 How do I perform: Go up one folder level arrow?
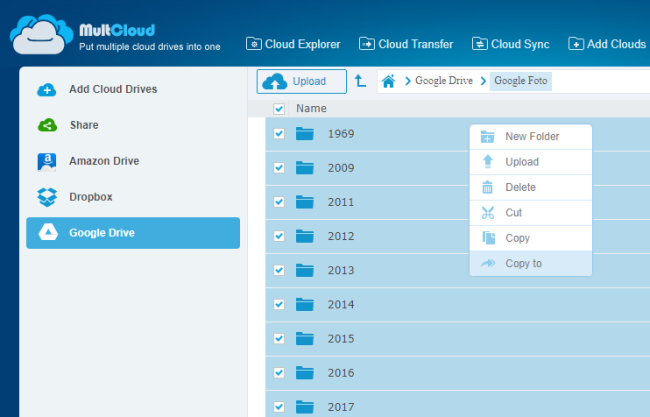pyautogui.click(x=360, y=81)
